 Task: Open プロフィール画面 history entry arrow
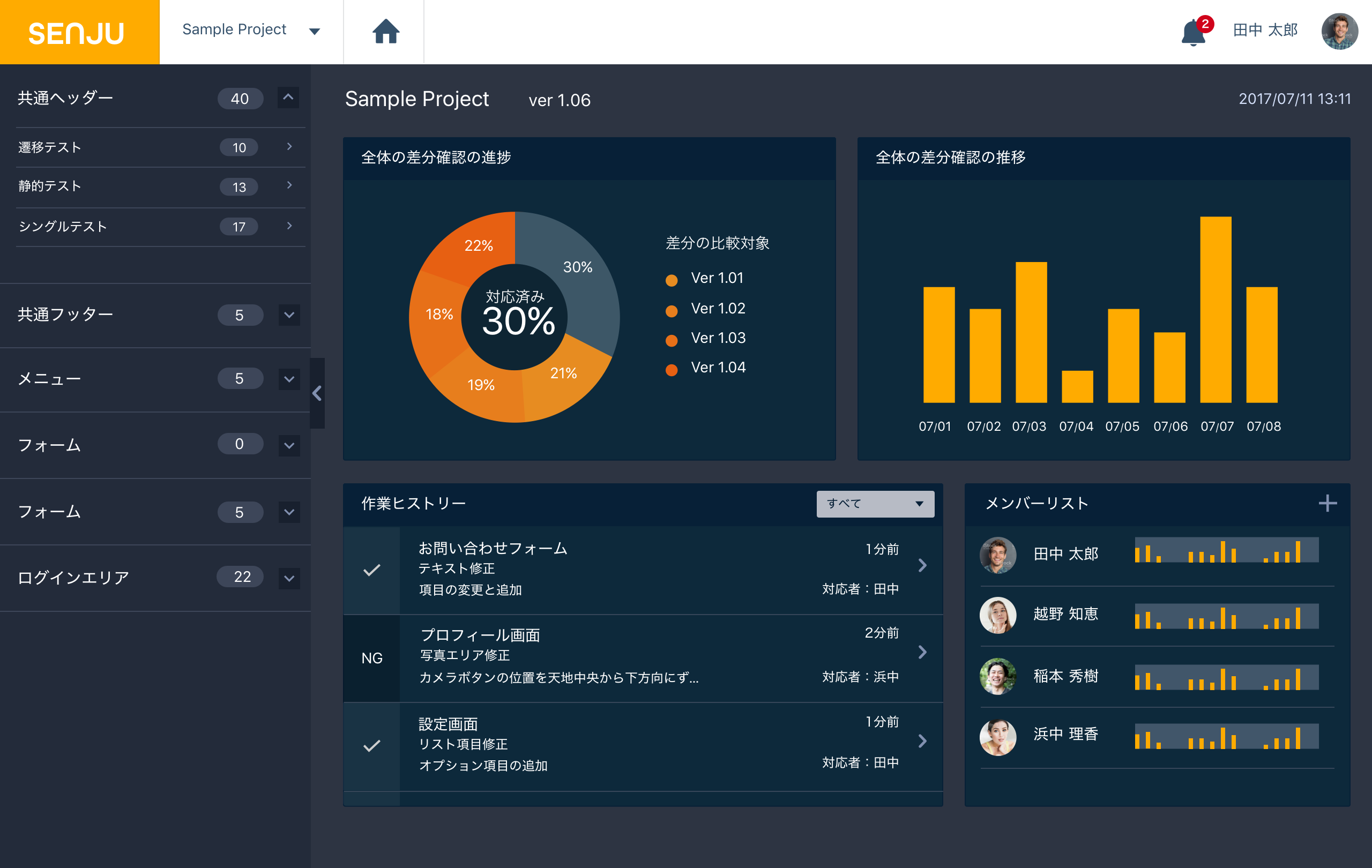[922, 652]
